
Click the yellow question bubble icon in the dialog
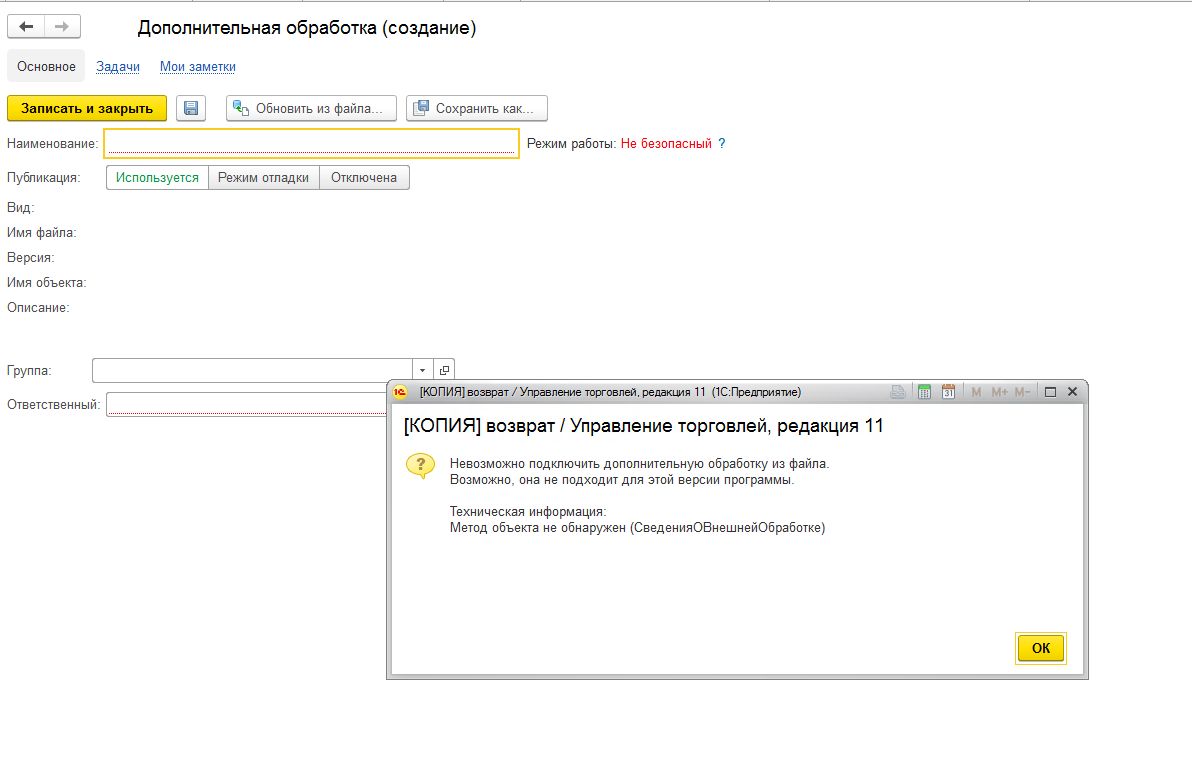[x=420, y=465]
